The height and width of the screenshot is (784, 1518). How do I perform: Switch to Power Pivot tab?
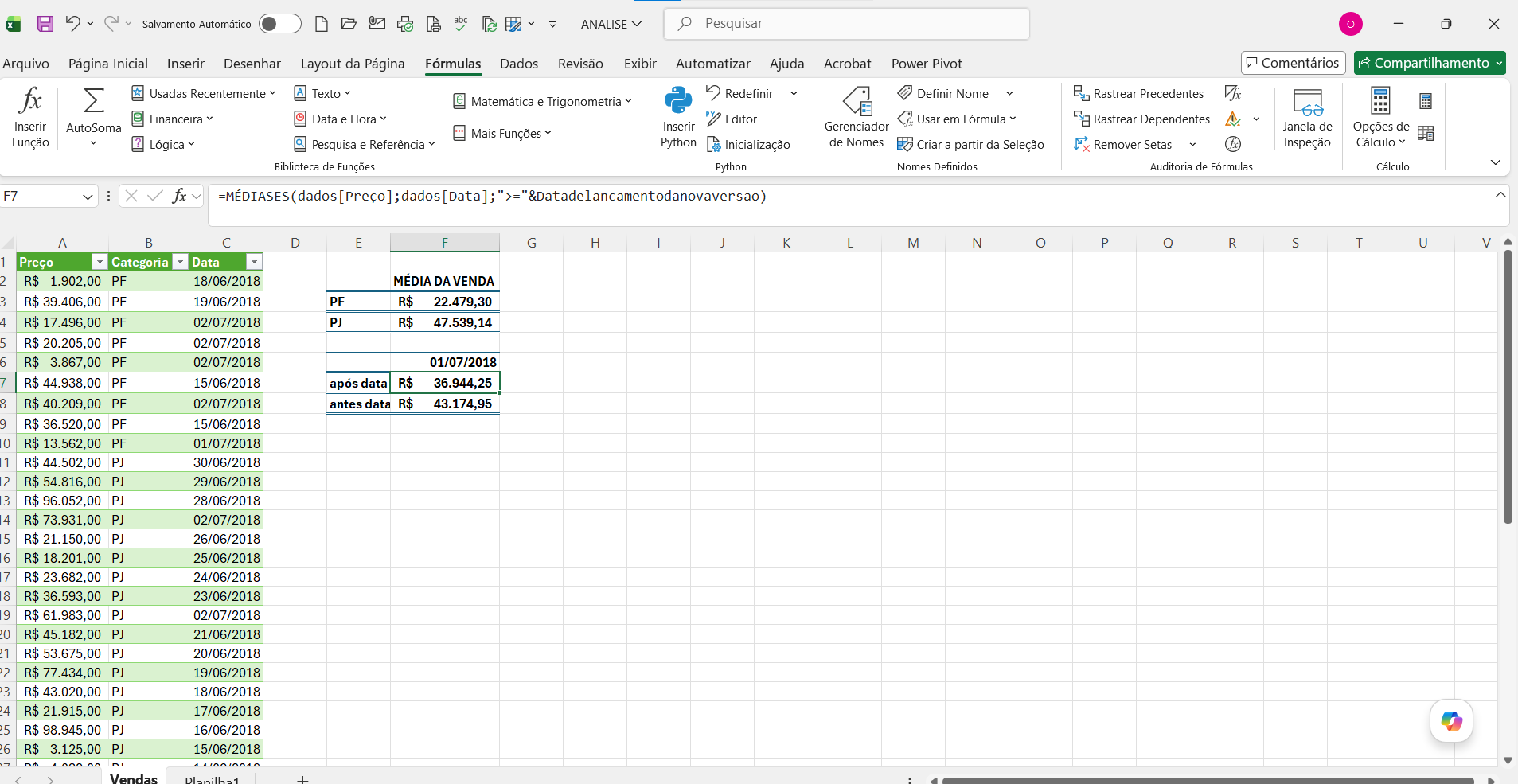click(x=927, y=64)
